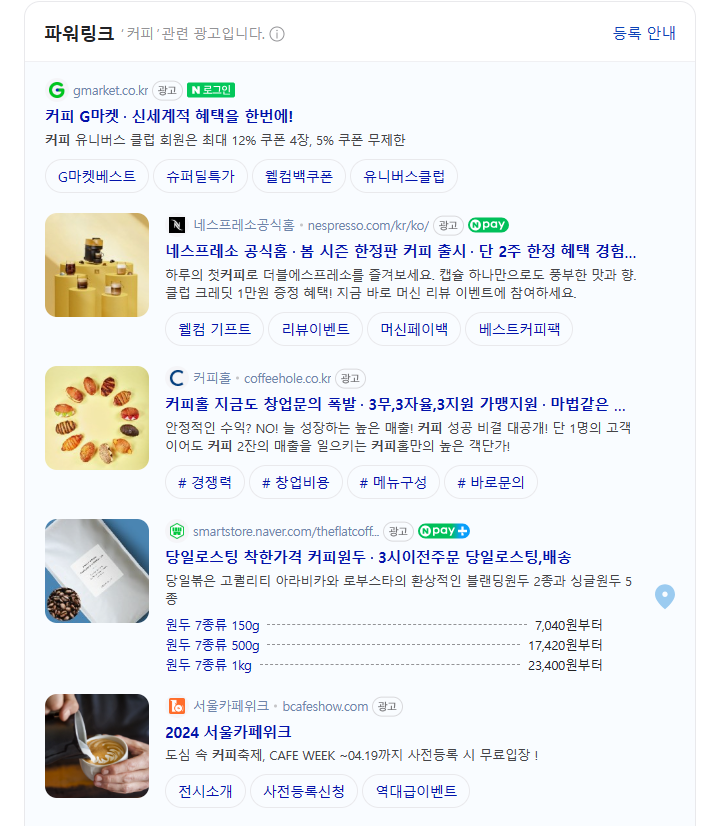Select the # 창업비용 tag

pos(296,482)
